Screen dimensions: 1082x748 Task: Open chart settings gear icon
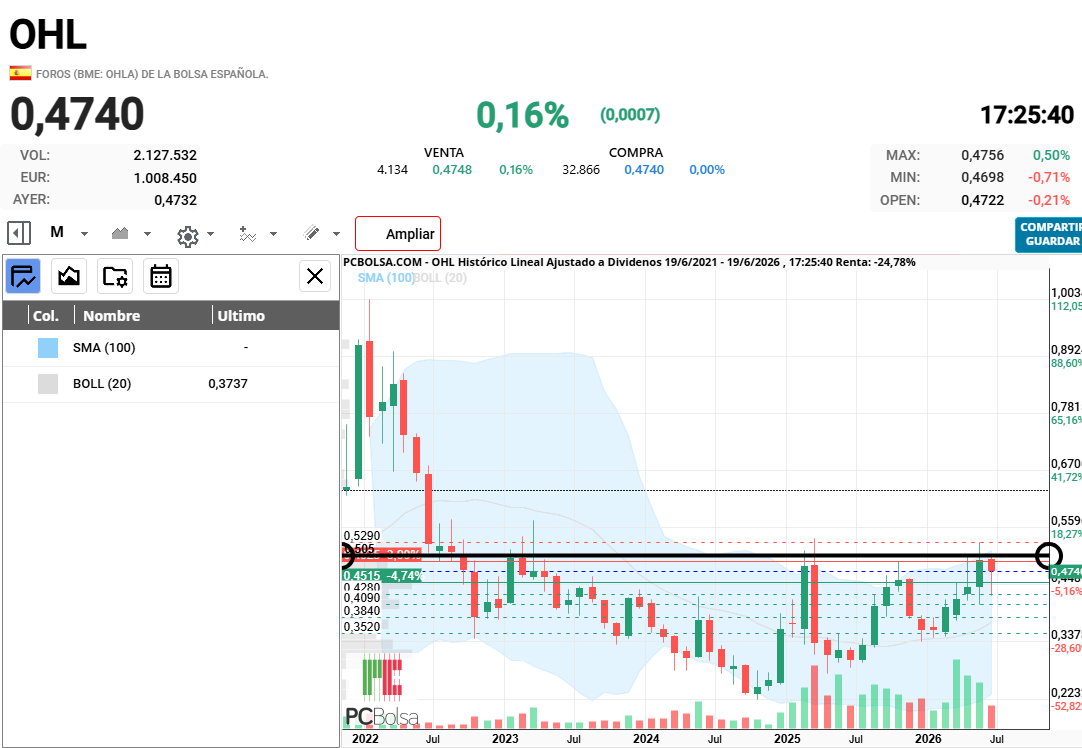click(x=188, y=236)
